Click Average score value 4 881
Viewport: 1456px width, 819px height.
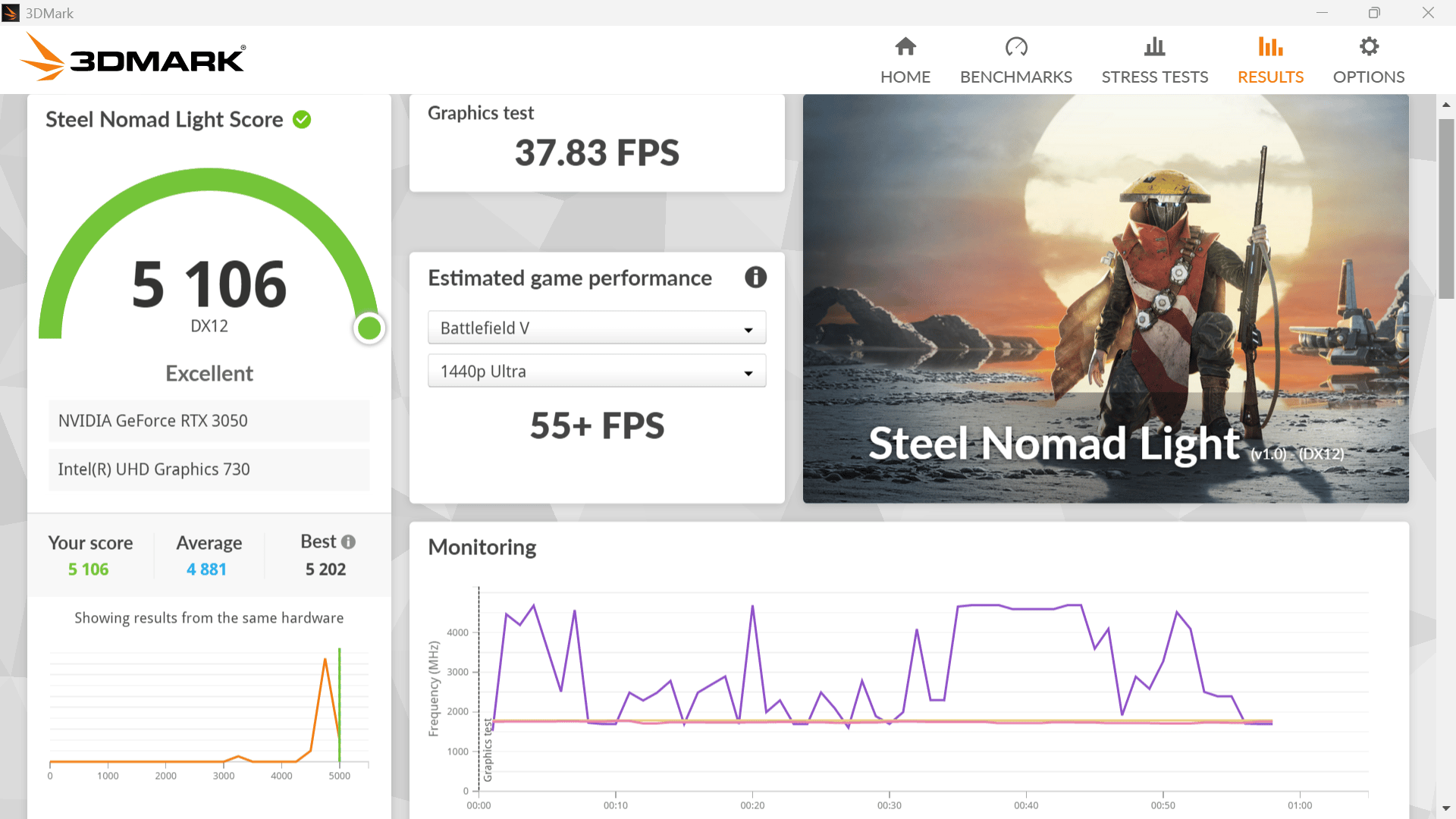click(x=206, y=570)
